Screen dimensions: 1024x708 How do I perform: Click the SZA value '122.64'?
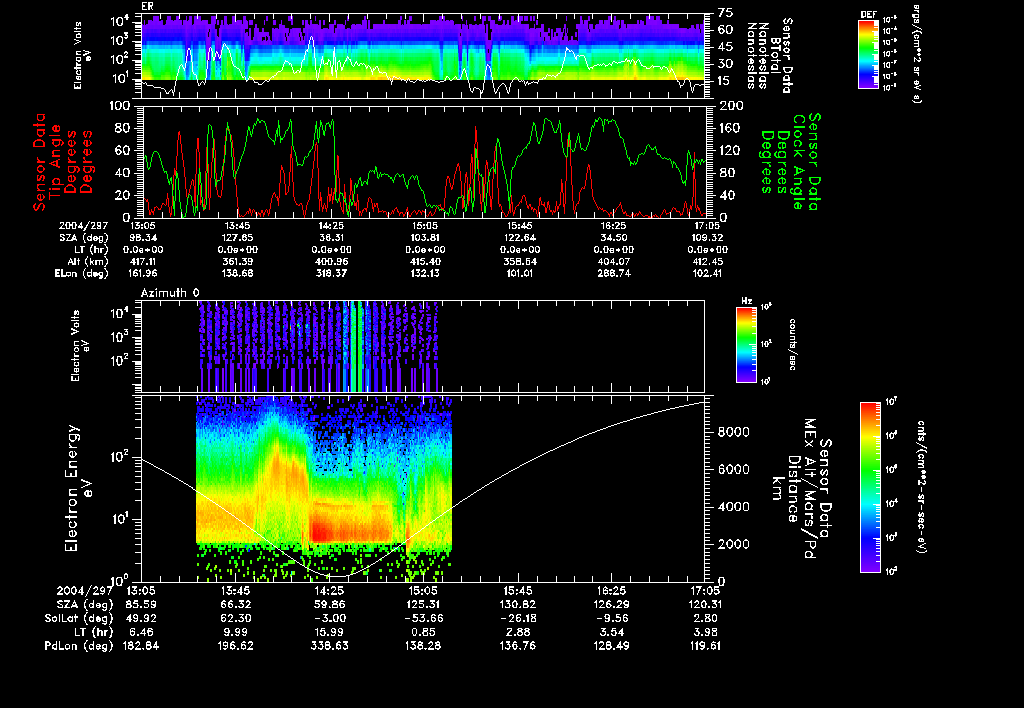(519, 238)
